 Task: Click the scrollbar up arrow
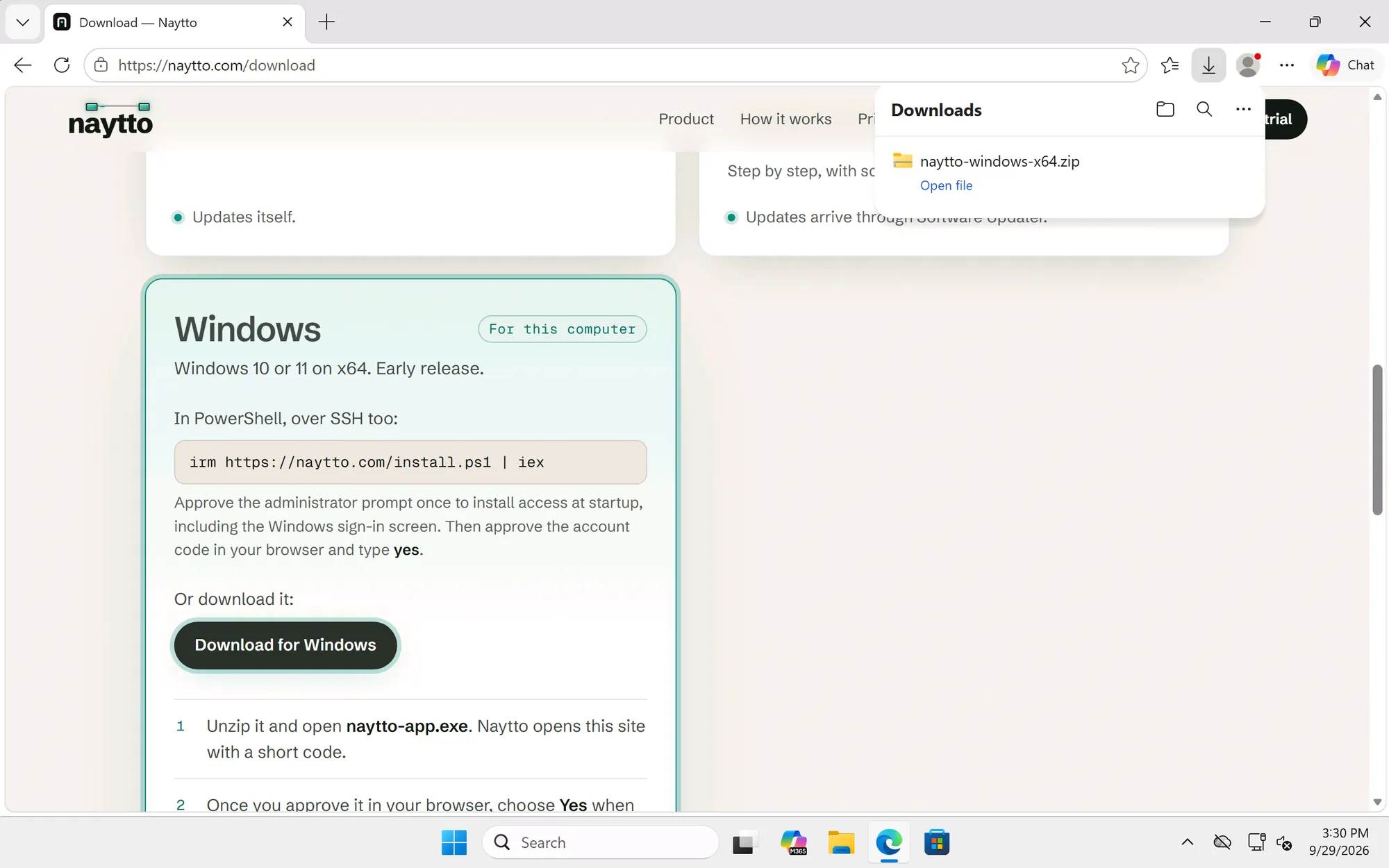pos(1377,97)
